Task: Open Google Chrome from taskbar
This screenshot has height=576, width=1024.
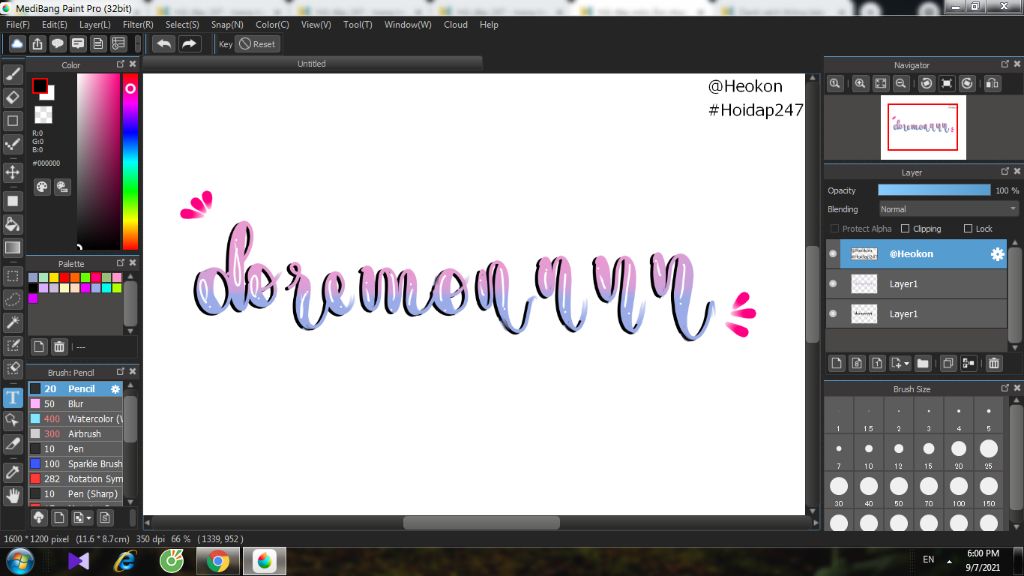Action: click(x=217, y=561)
